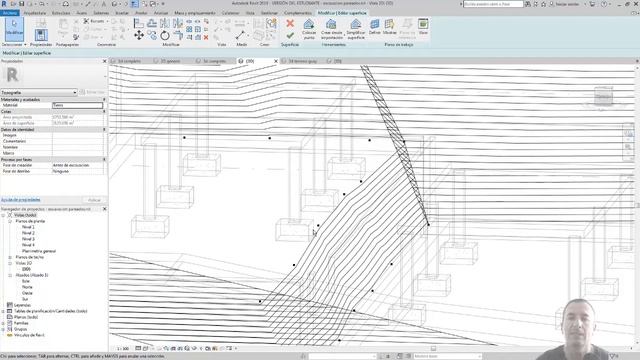This screenshot has height=360, width=640.
Task: Choose the Copy tool in Modificar panel
Action: 152,36
